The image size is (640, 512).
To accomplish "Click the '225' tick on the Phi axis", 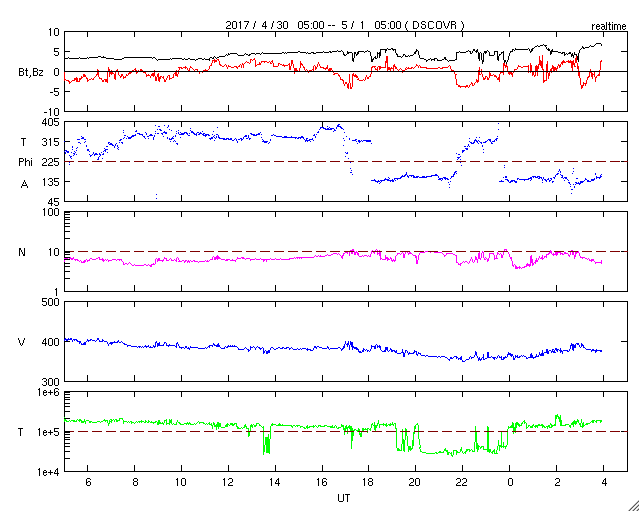I will point(51,162).
